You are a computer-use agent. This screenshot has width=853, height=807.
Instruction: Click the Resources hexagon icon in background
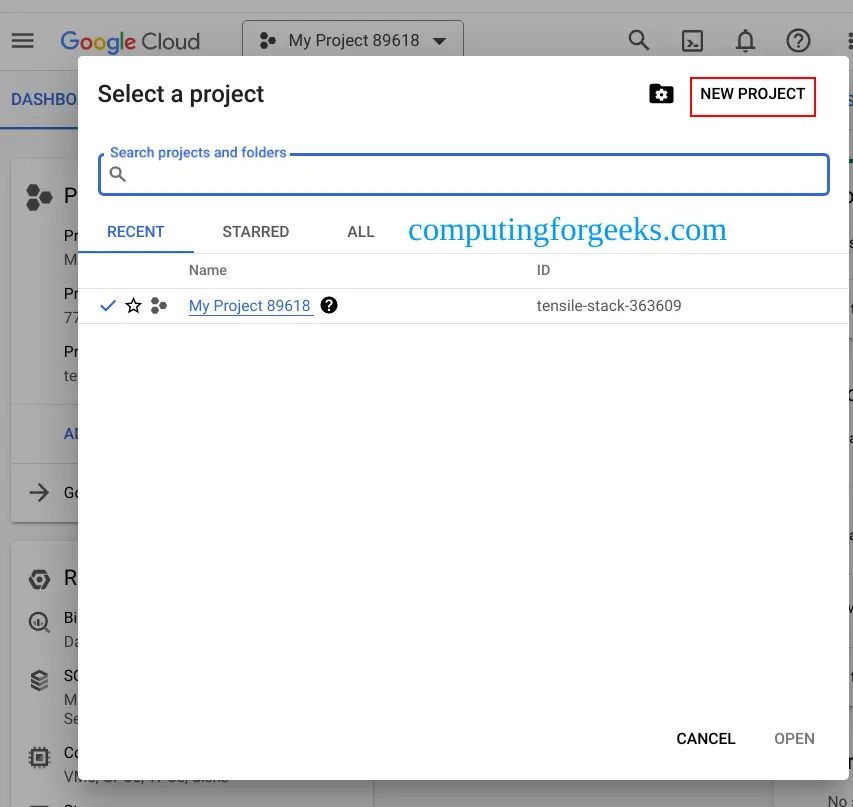39,580
